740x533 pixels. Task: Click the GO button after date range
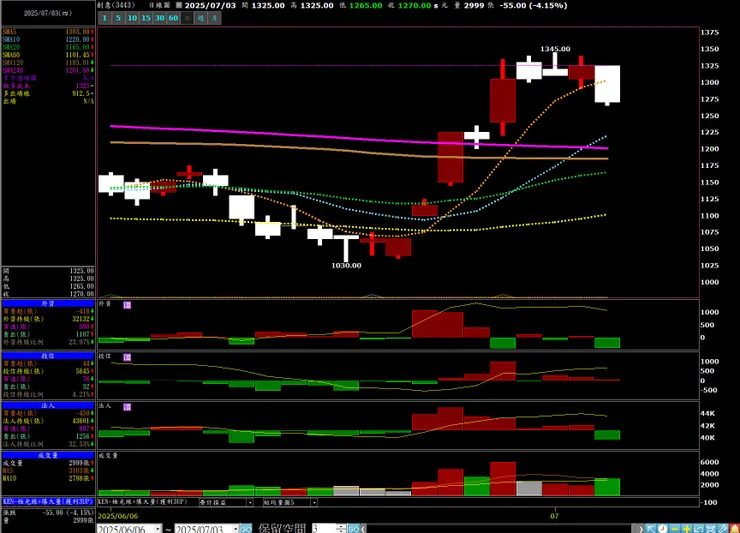246,529
